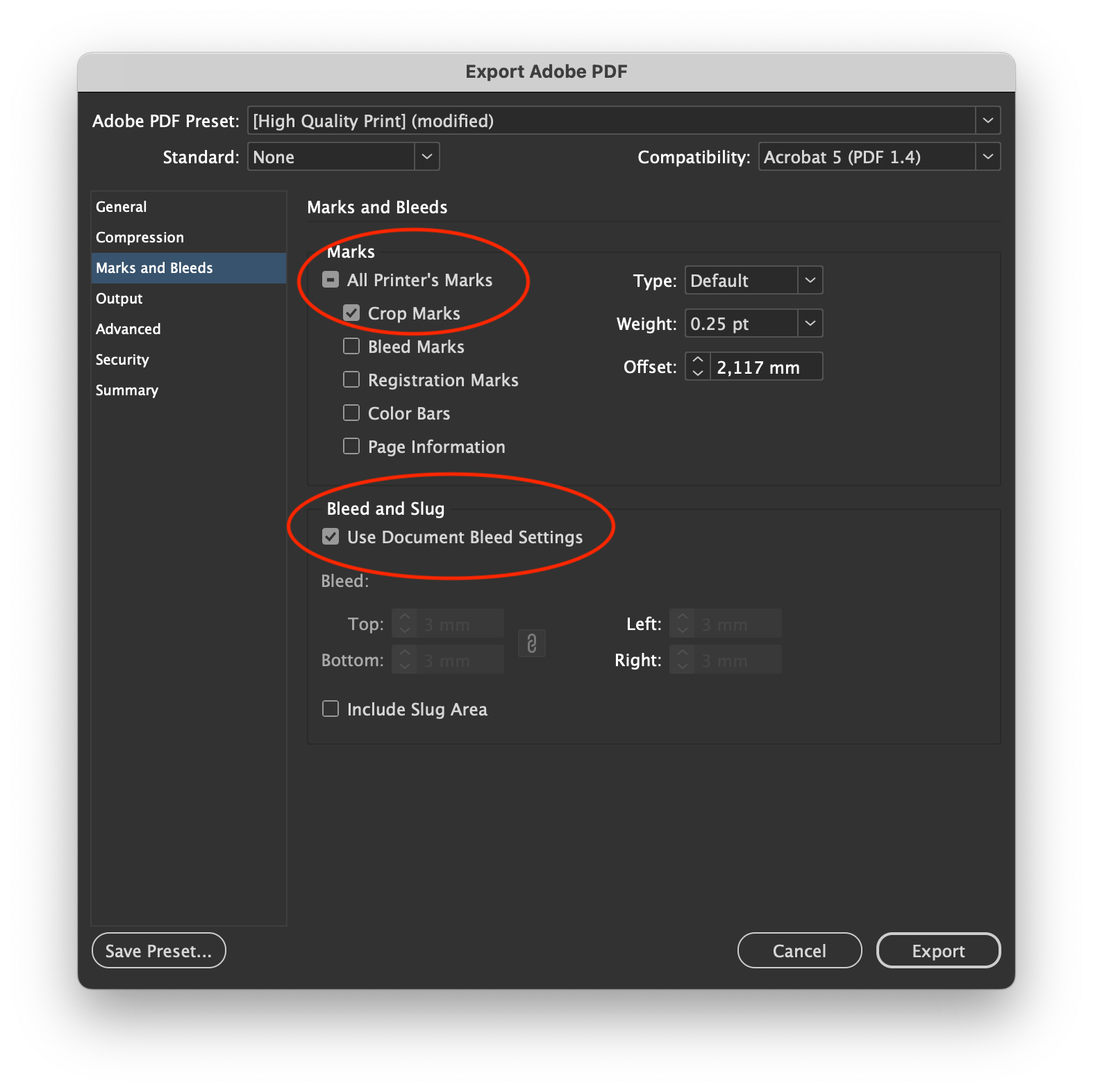
Task: Open the Compatibility dropdown
Action: [879, 157]
